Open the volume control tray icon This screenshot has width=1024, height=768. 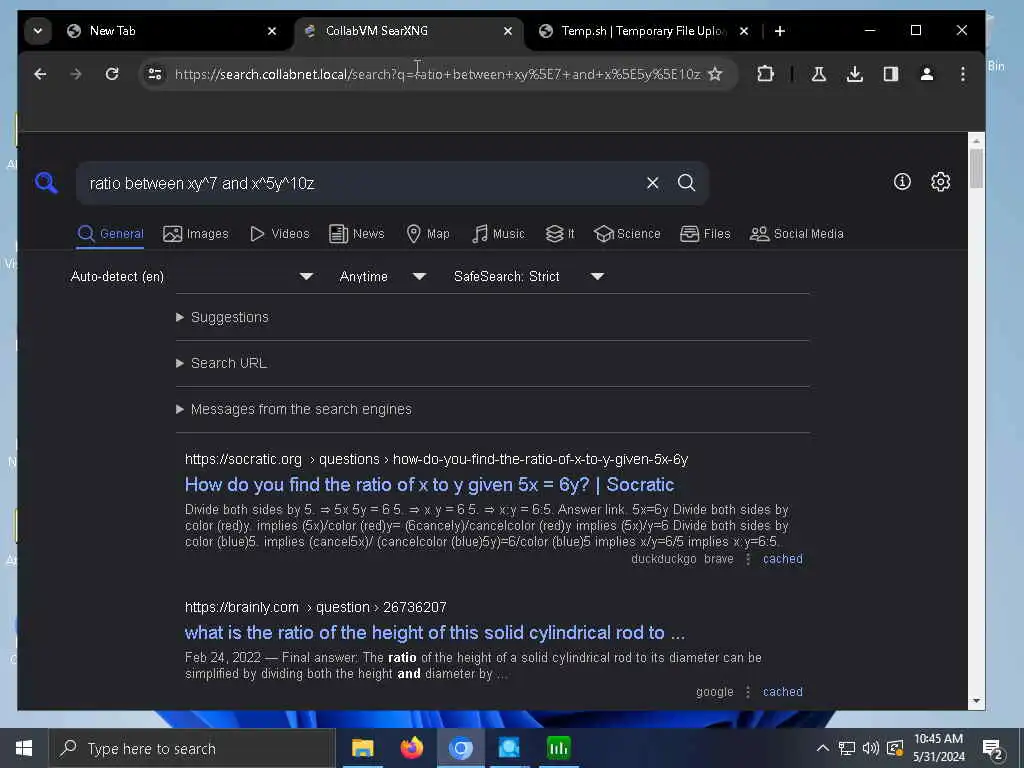pyautogui.click(x=870, y=748)
